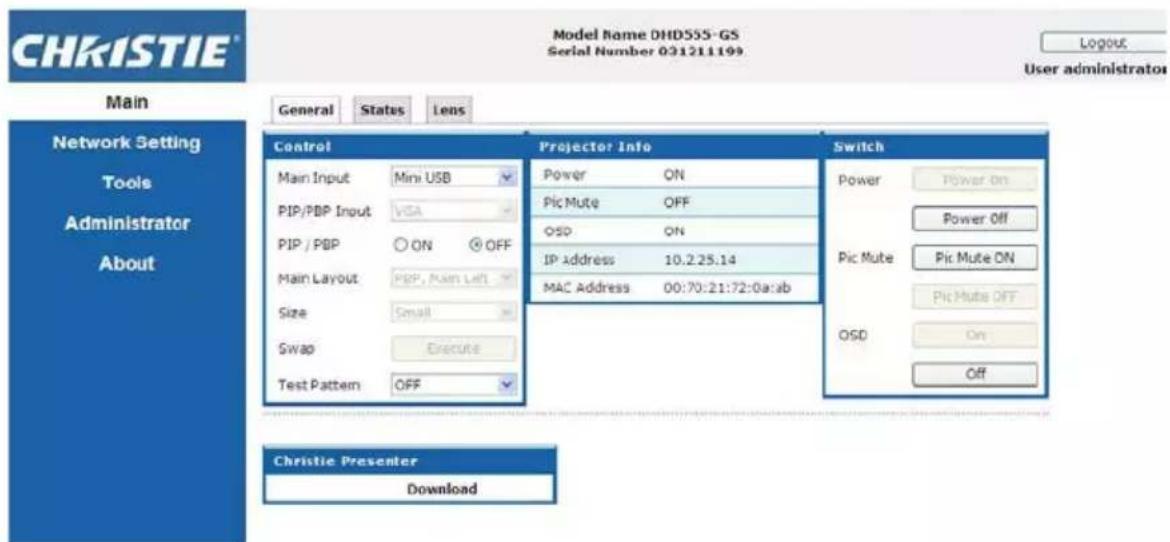1170x542 pixels.
Task: Open the Main sidebar section
Action: pyautogui.click(x=125, y=102)
